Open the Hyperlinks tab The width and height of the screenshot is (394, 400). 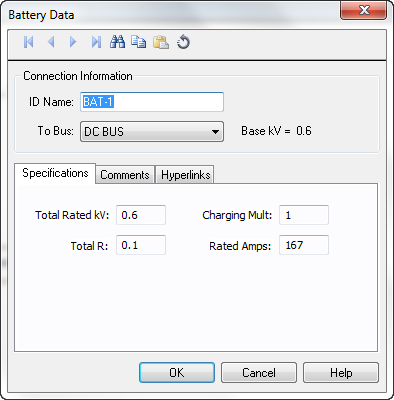[x=185, y=175]
